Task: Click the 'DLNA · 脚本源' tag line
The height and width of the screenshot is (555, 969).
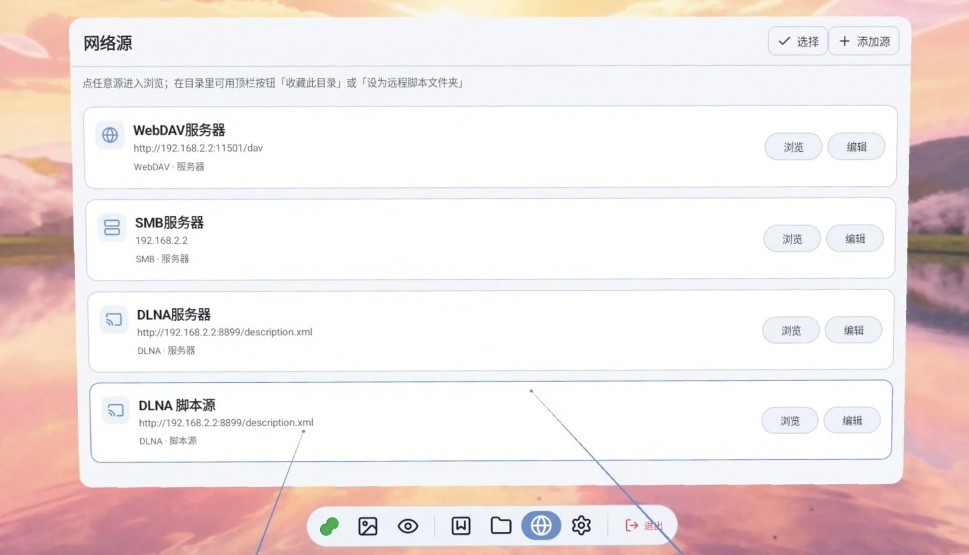Action: [167, 441]
